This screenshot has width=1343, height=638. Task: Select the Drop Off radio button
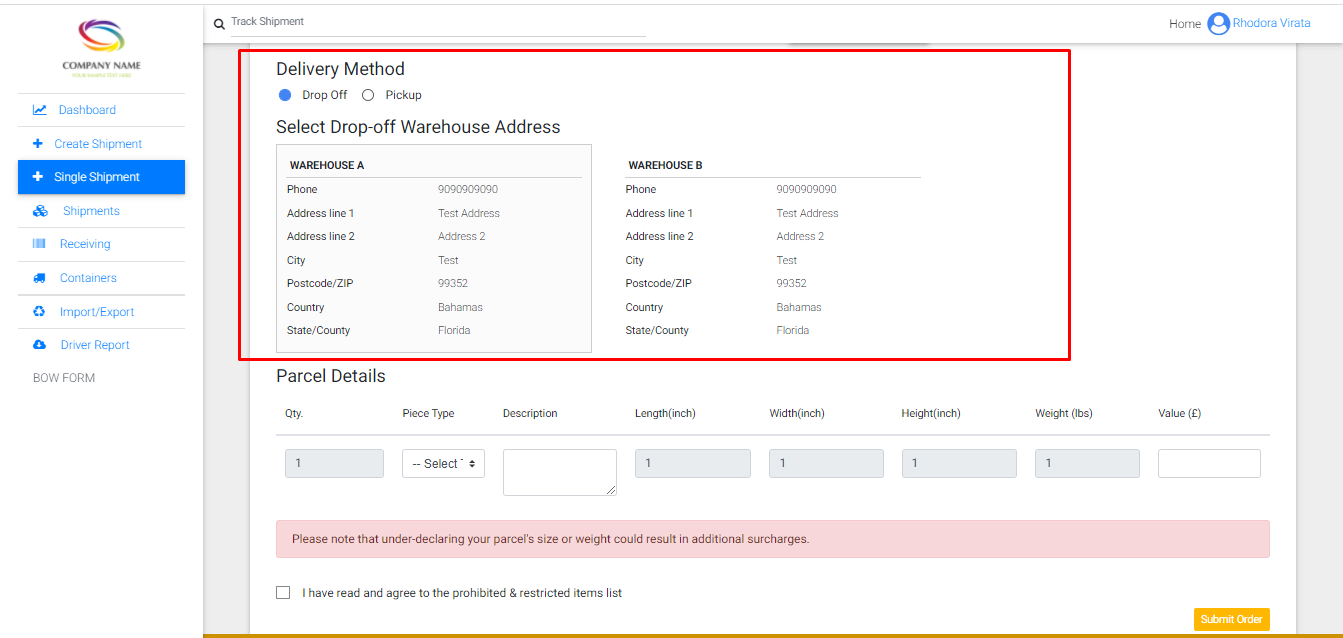tap(285, 95)
